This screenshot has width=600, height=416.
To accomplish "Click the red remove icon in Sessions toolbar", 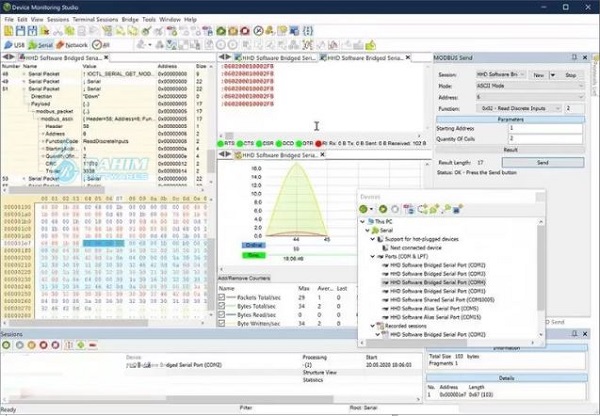I will pos(93,345).
